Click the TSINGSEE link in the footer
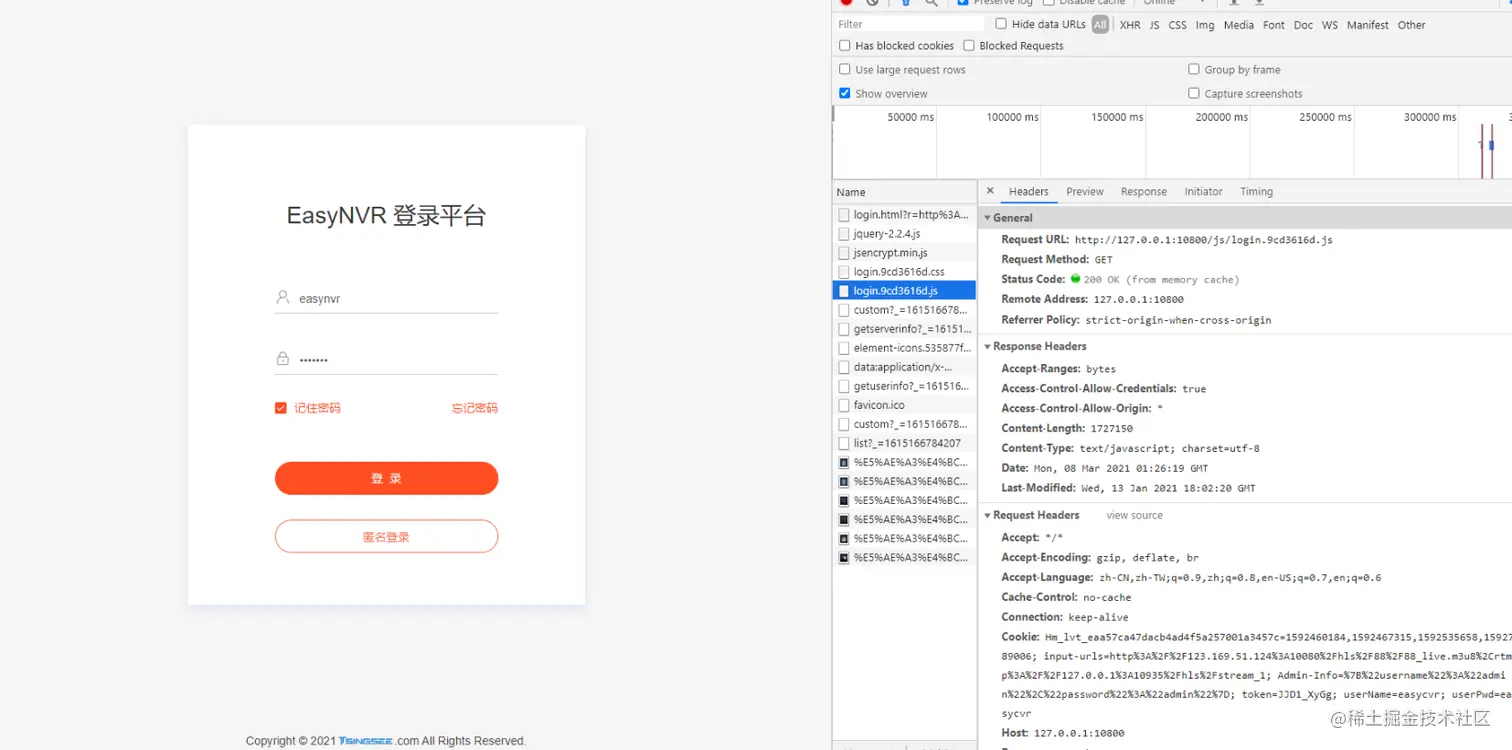Screen dimensions: 1512x750 (x=365, y=741)
